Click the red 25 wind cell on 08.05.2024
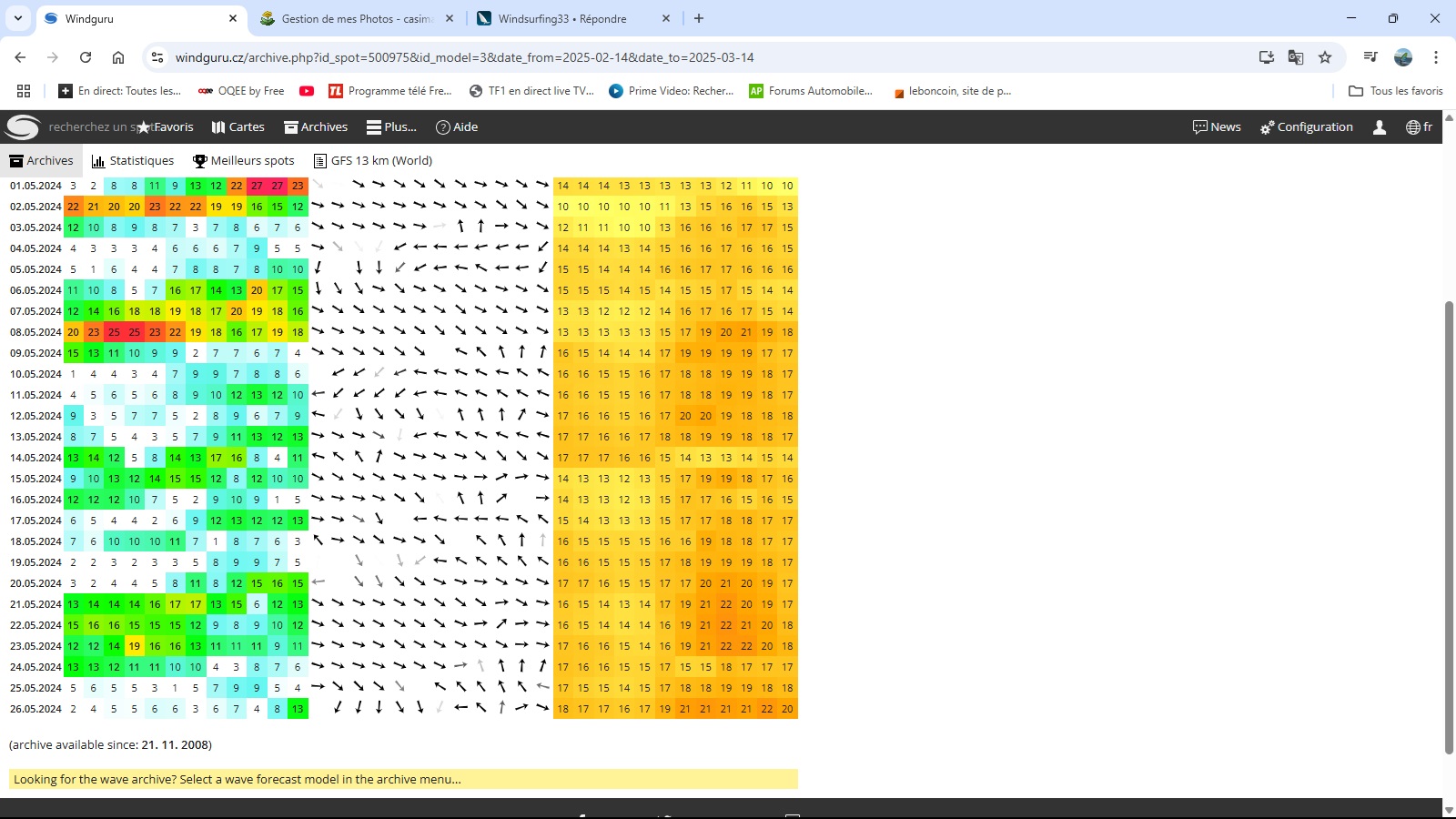 pos(114,332)
